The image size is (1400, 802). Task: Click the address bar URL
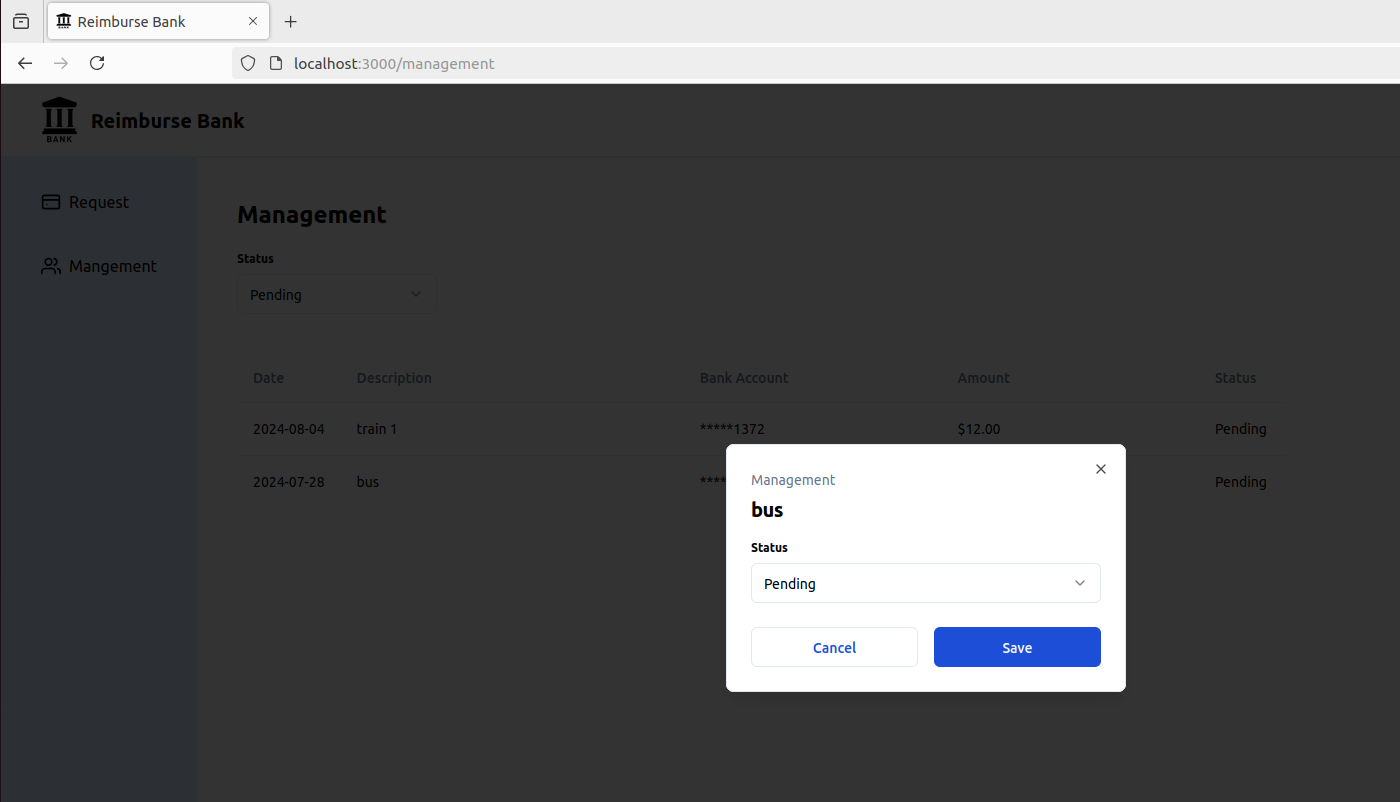[x=394, y=63]
